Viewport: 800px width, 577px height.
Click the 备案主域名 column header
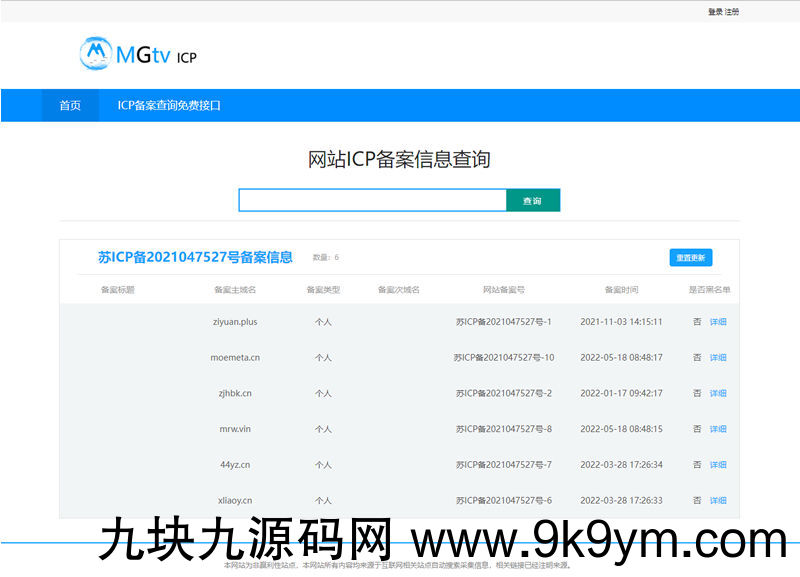(235, 290)
